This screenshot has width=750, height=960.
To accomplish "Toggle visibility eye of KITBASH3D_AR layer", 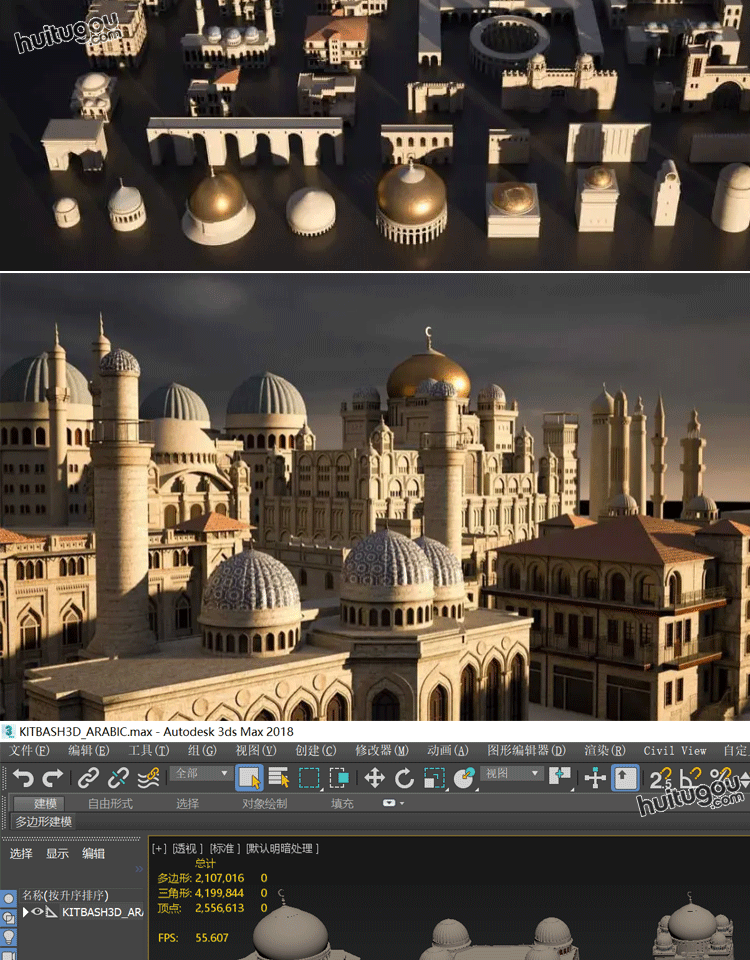I will pyautogui.click(x=37, y=912).
